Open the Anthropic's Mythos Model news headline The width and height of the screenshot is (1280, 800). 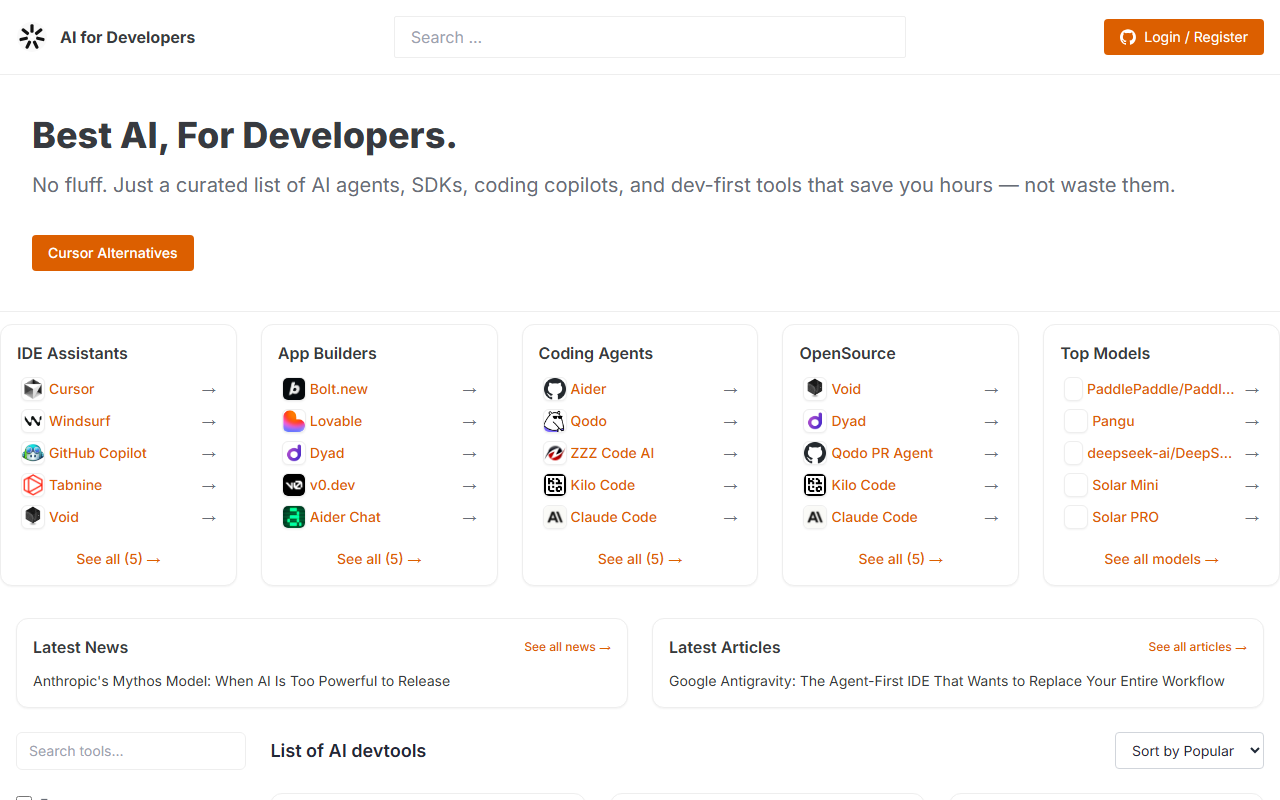(x=241, y=681)
